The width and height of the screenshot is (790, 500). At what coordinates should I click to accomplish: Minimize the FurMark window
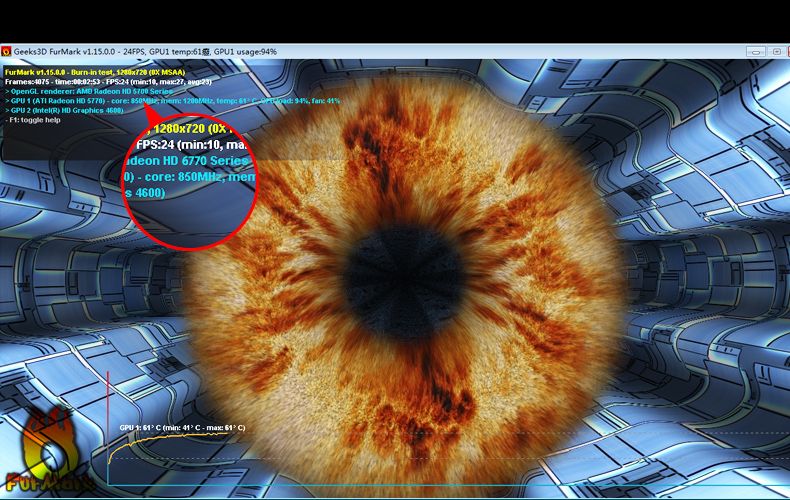(755, 51)
